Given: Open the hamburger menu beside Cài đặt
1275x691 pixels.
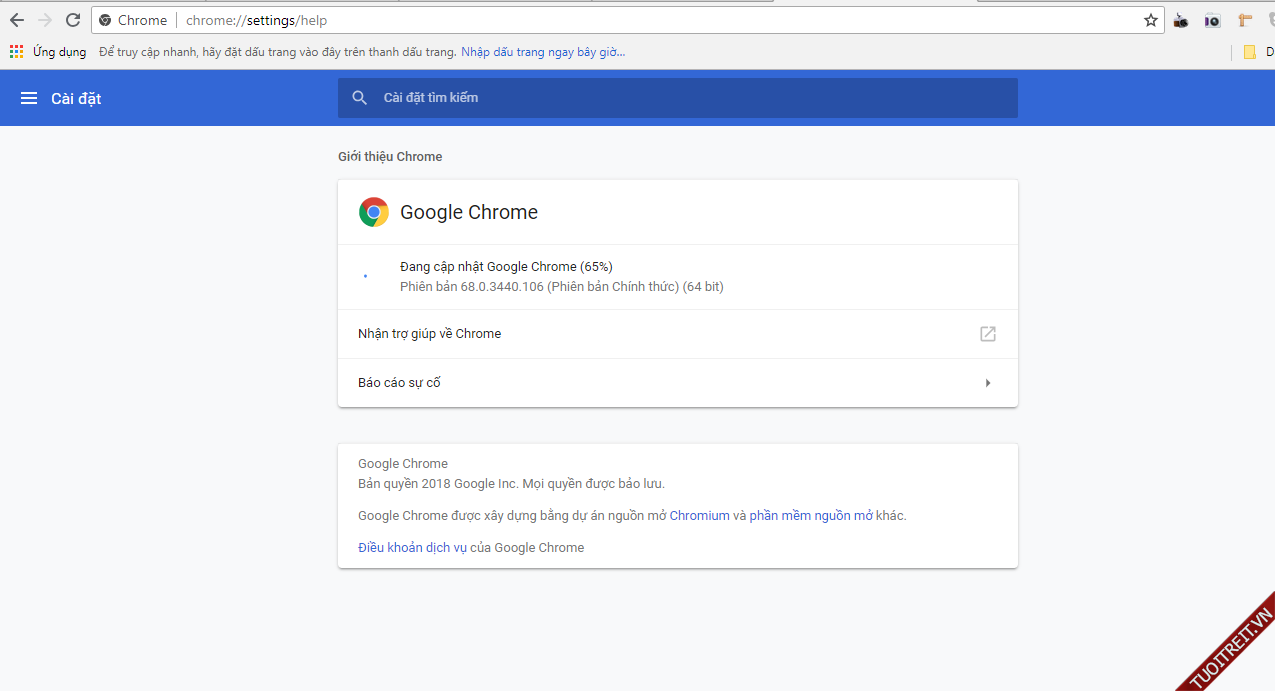Looking at the screenshot, I should (x=29, y=98).
